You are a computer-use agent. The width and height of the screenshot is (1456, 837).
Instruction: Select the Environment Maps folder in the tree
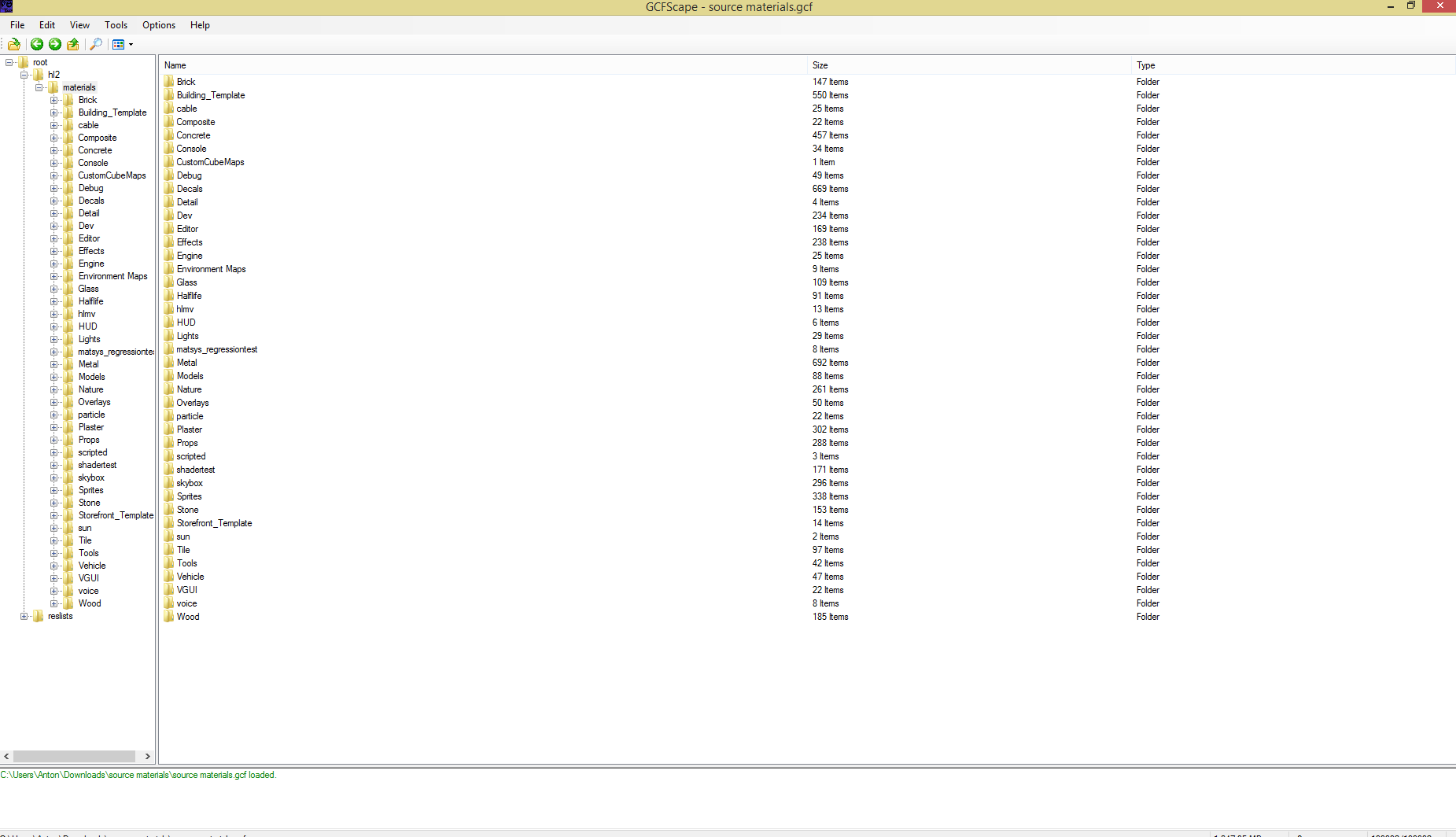click(112, 276)
